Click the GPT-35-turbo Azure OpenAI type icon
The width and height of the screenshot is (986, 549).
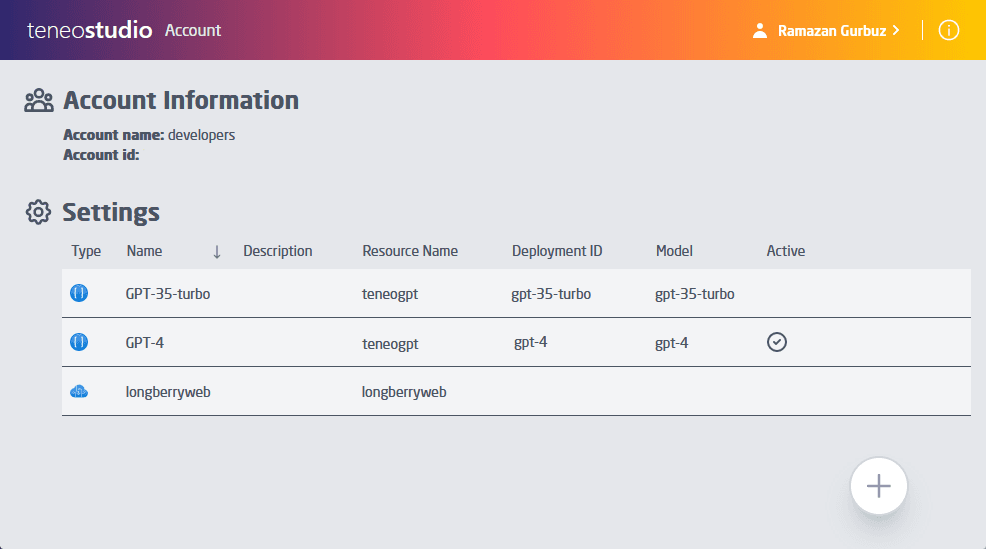pyautogui.click(x=79, y=293)
